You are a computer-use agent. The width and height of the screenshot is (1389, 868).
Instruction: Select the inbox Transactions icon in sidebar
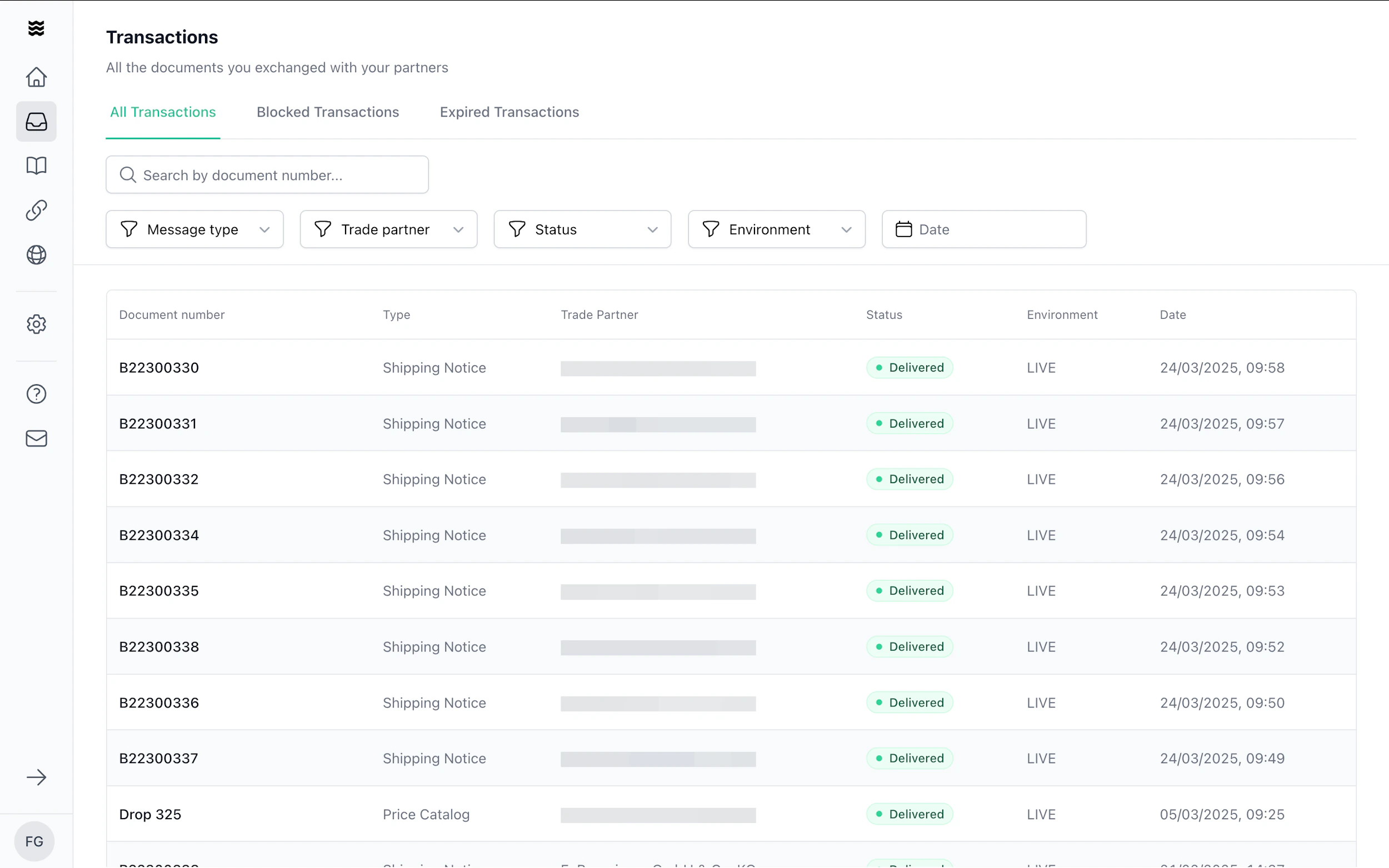[36, 121]
